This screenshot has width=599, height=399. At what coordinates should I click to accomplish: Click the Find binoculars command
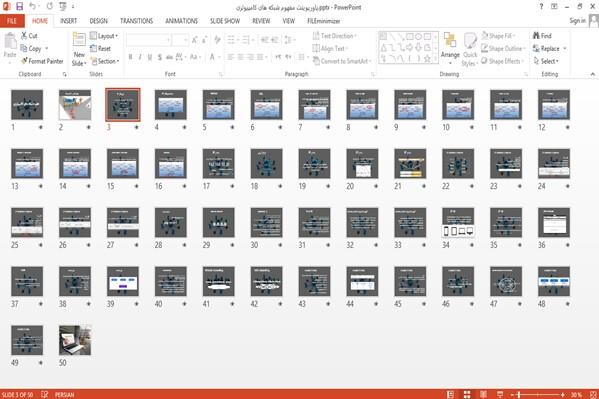coord(542,36)
